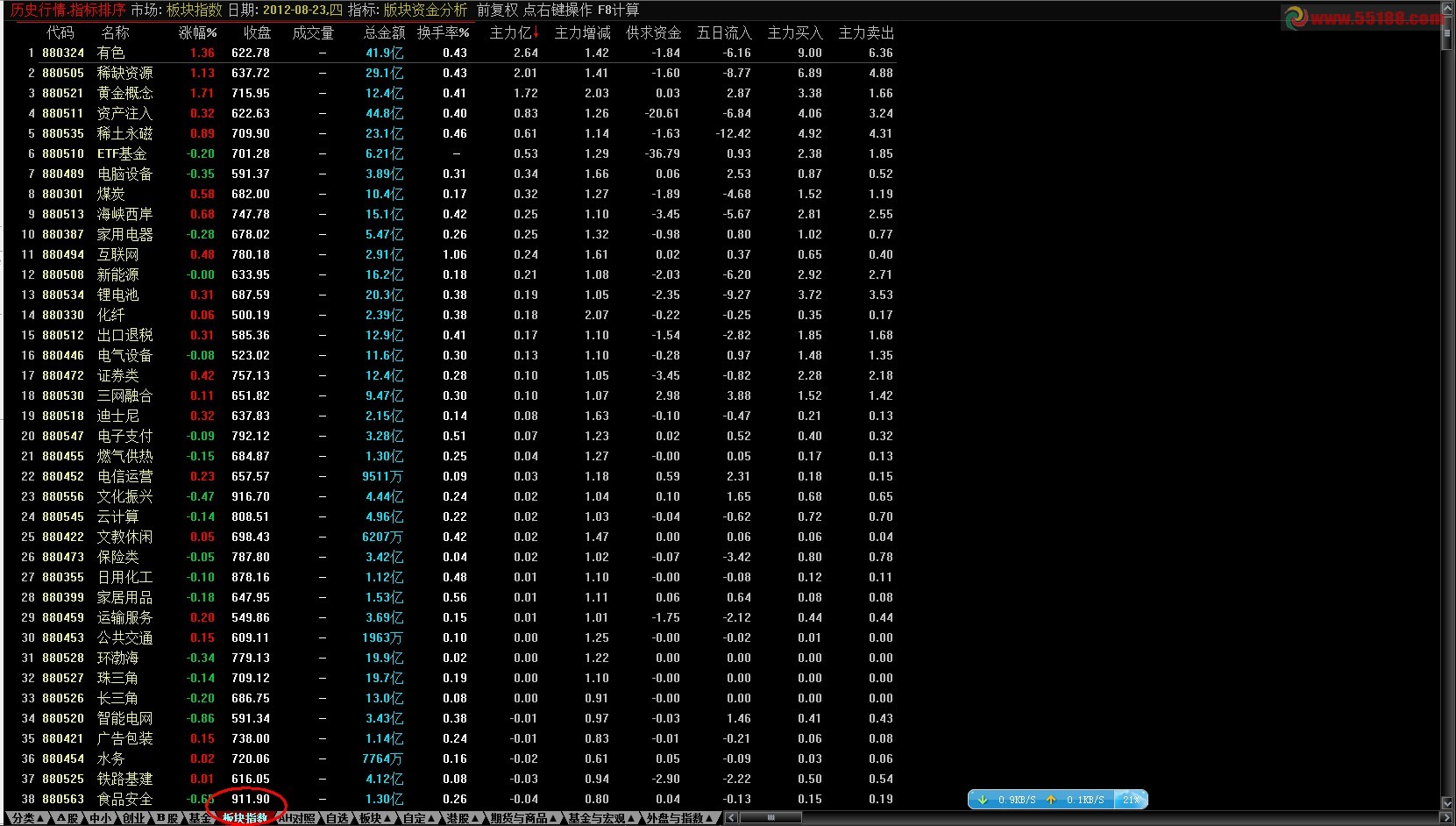The image size is (1456, 826).
Task: Expand the 板块 tab dropdown
Action: click(x=375, y=818)
